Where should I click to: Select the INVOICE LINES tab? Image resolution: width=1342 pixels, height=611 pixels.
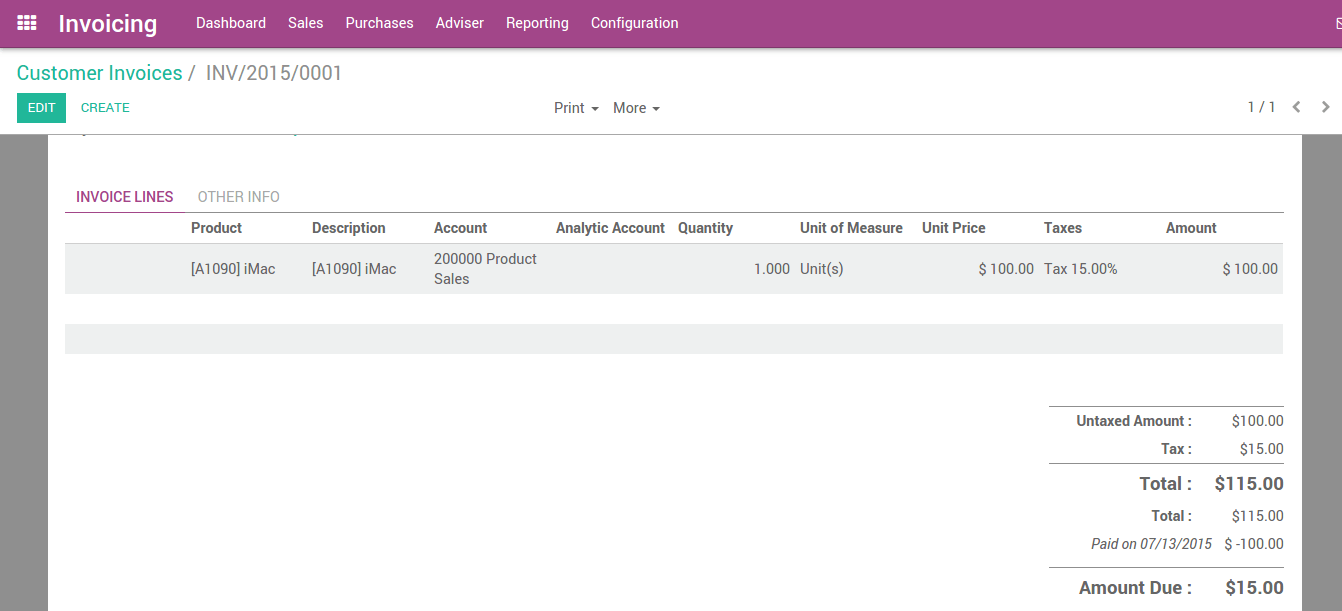tap(124, 197)
